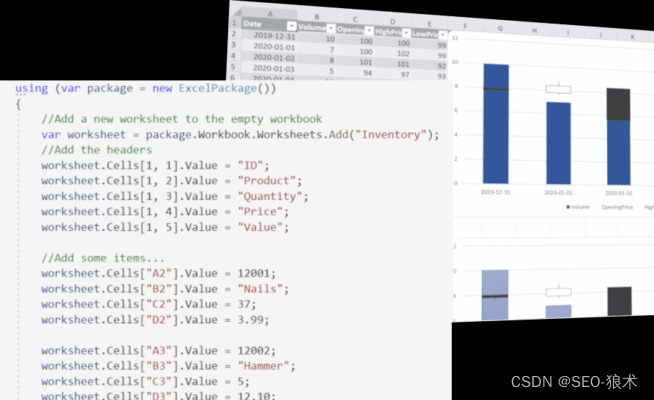Select column A header in Excel sheet
This screenshot has width=654, height=400.
point(270,14)
